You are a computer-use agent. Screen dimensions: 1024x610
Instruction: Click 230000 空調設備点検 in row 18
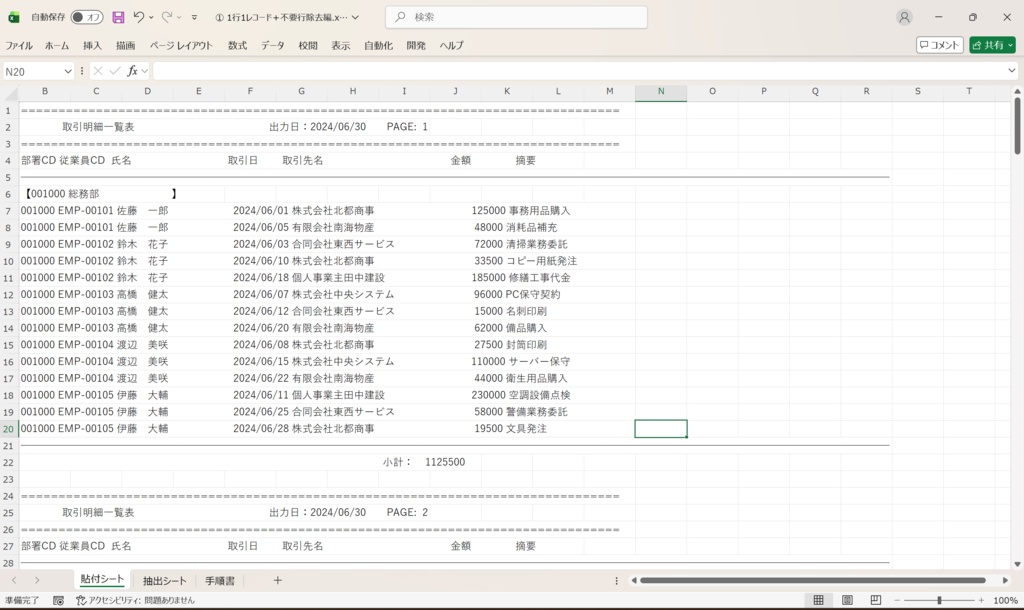click(520, 395)
